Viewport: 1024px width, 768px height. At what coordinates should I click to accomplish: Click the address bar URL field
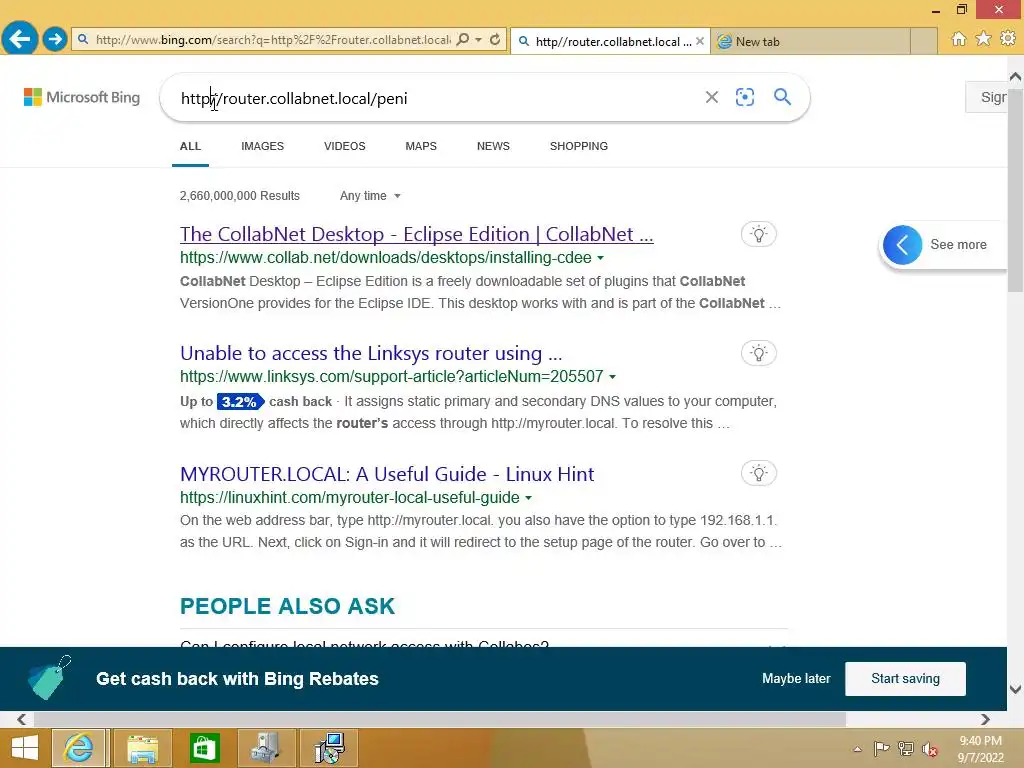click(x=273, y=40)
